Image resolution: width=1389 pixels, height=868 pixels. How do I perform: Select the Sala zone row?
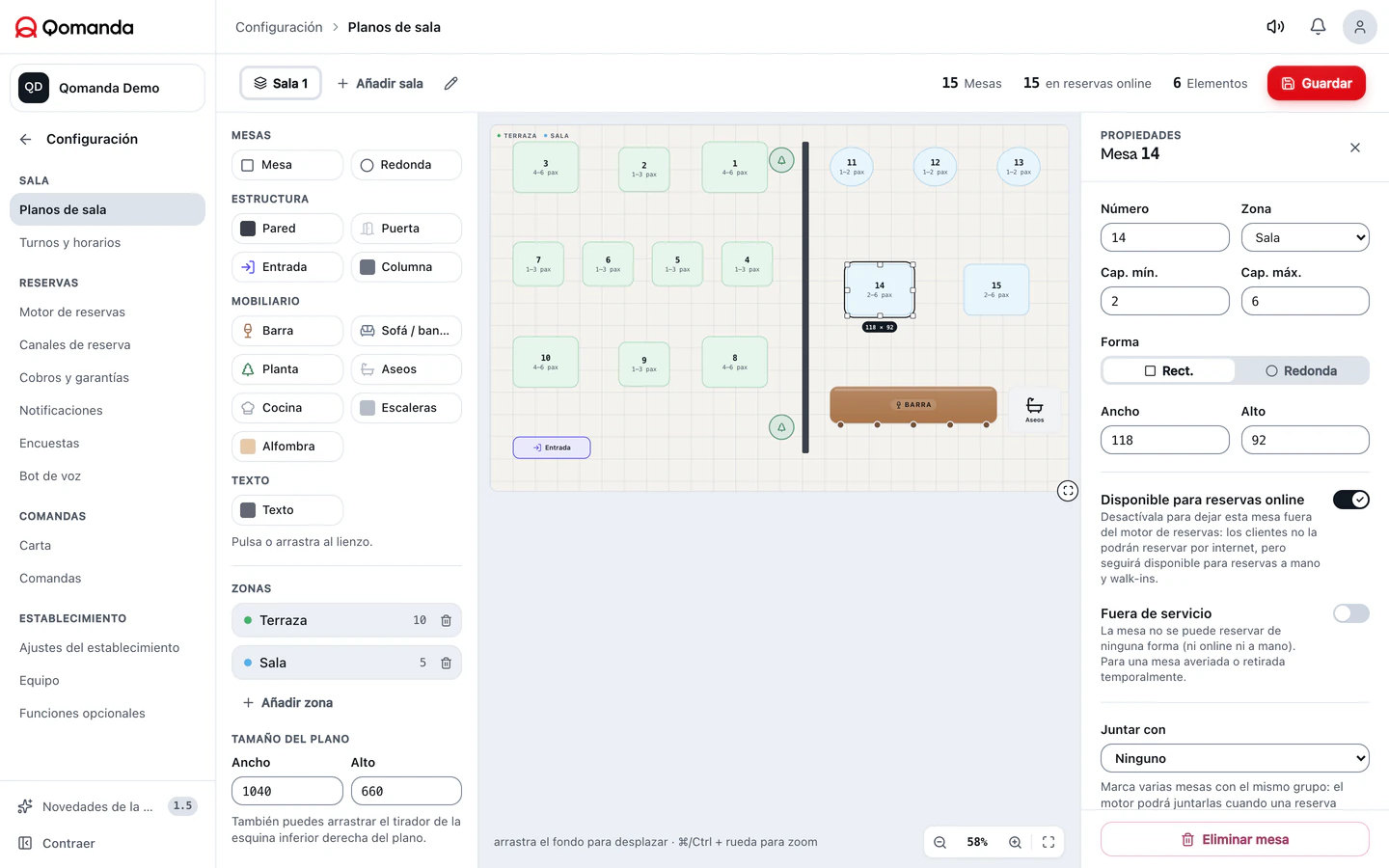346,663
